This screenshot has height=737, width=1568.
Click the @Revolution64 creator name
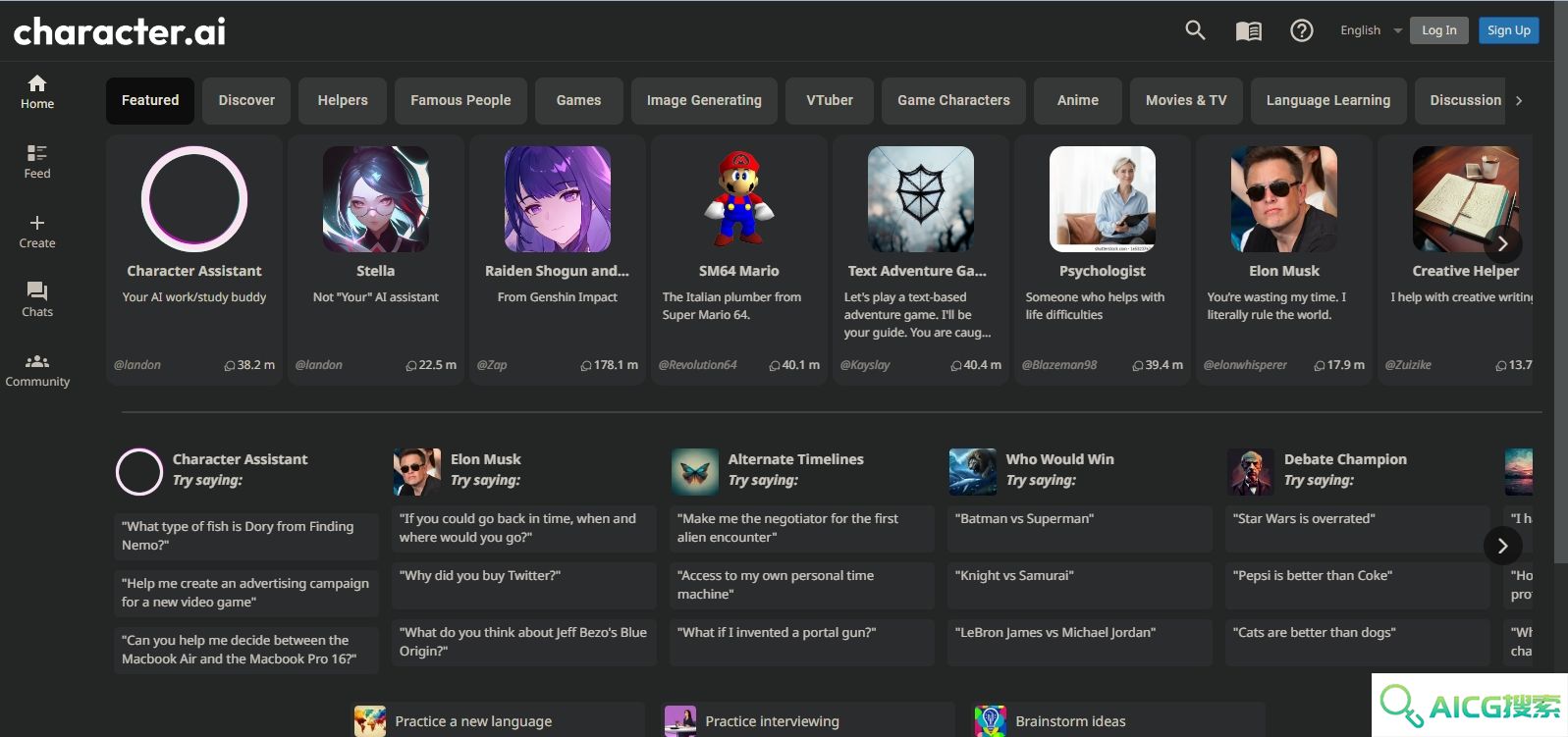coord(698,365)
